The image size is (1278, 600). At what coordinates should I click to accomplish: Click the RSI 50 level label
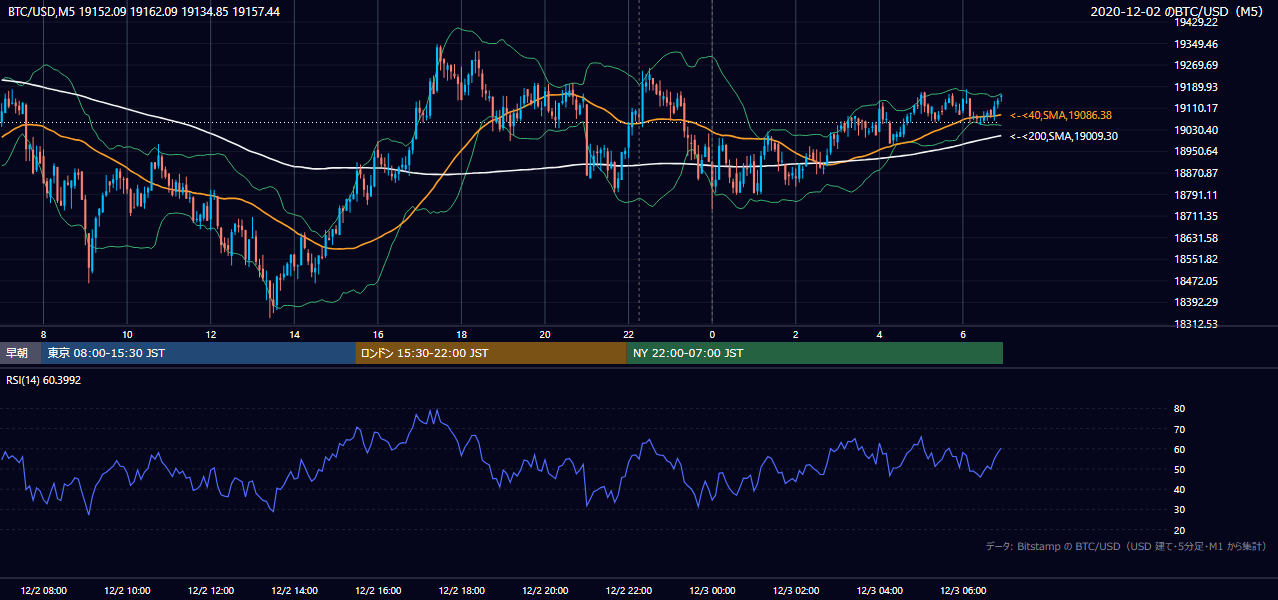(1179, 469)
